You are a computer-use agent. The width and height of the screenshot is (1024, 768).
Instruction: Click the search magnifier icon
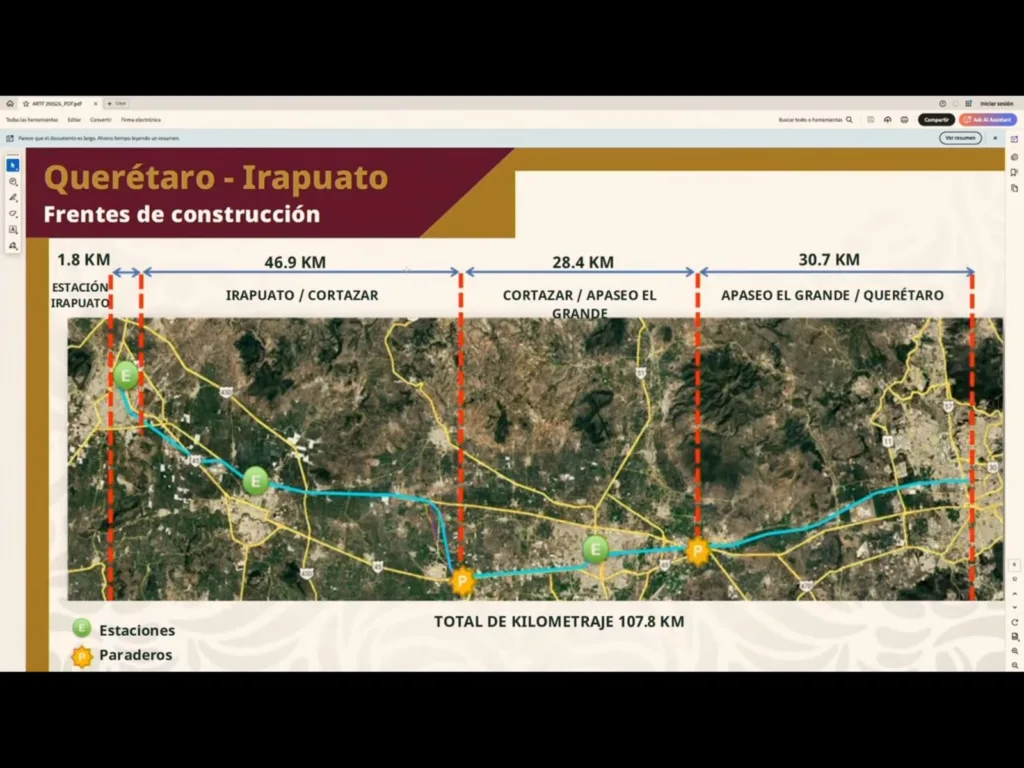(849, 119)
